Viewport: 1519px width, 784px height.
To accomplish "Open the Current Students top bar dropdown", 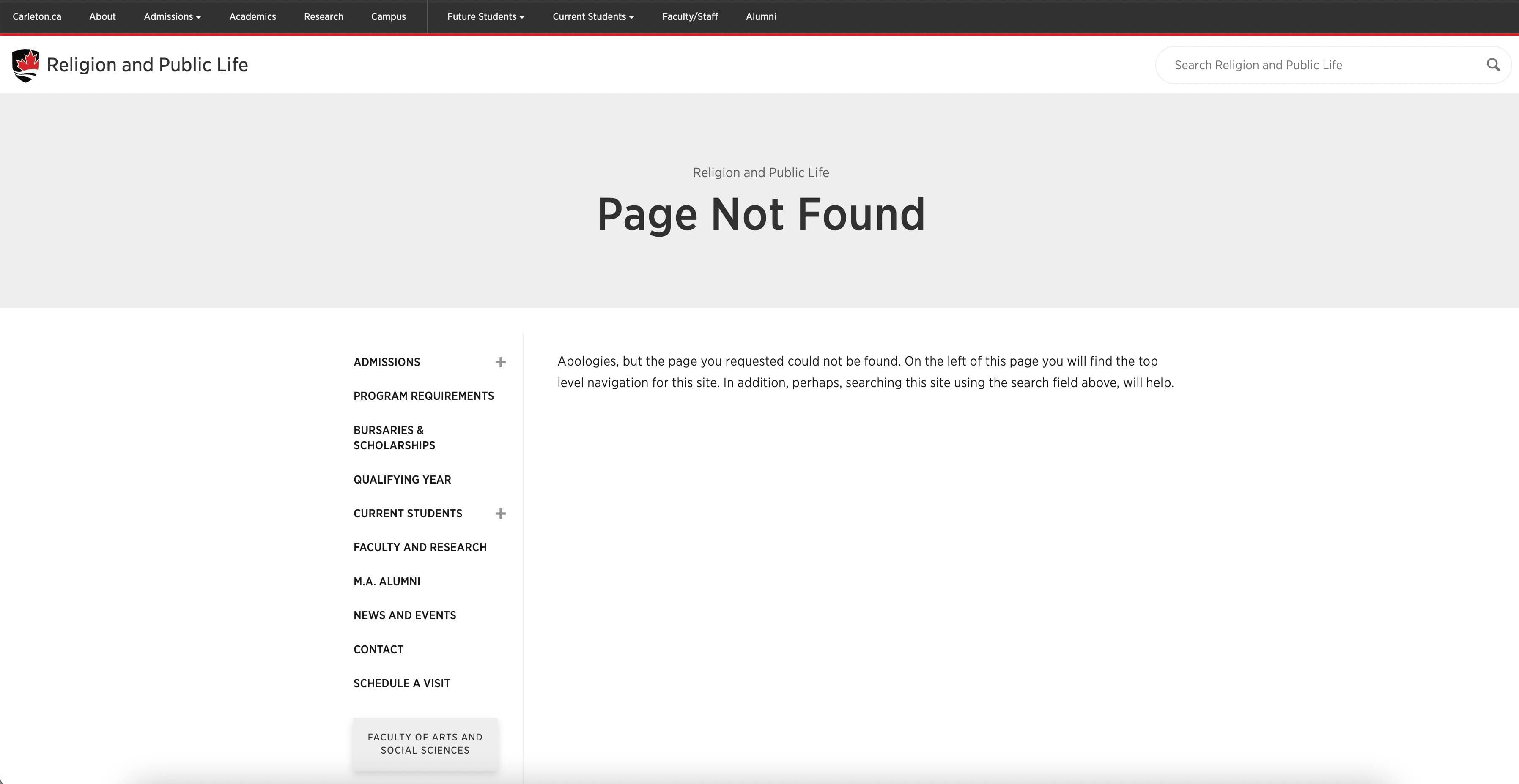I will [x=592, y=16].
